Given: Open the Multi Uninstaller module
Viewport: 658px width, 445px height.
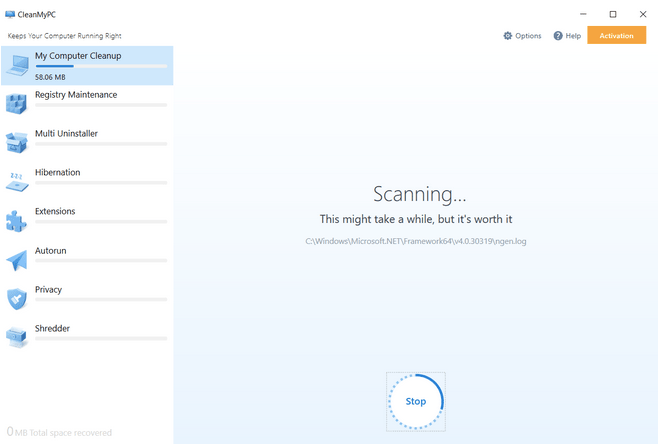Looking at the screenshot, I should 87,143.
